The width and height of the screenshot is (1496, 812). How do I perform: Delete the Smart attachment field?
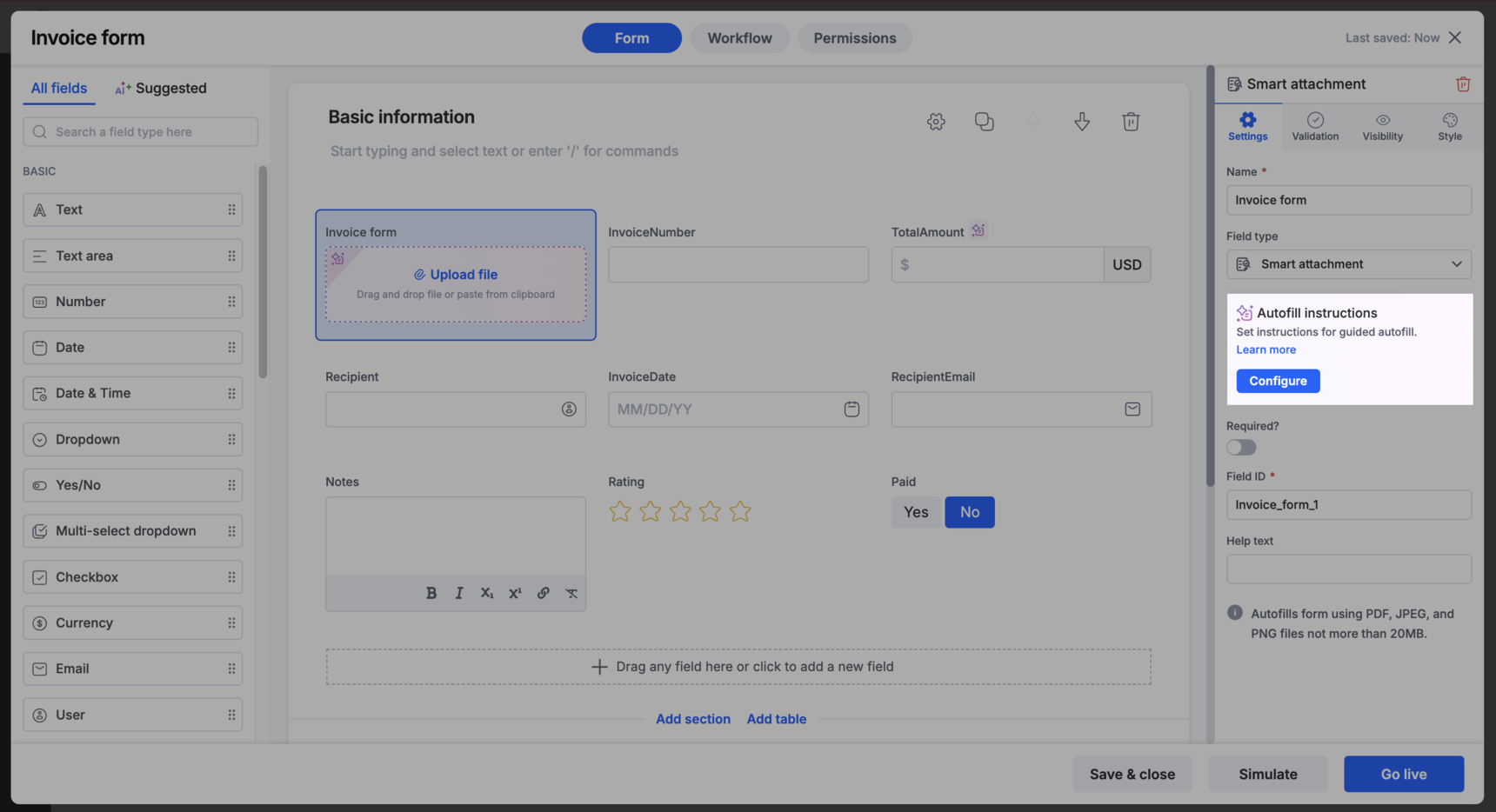click(x=1463, y=84)
